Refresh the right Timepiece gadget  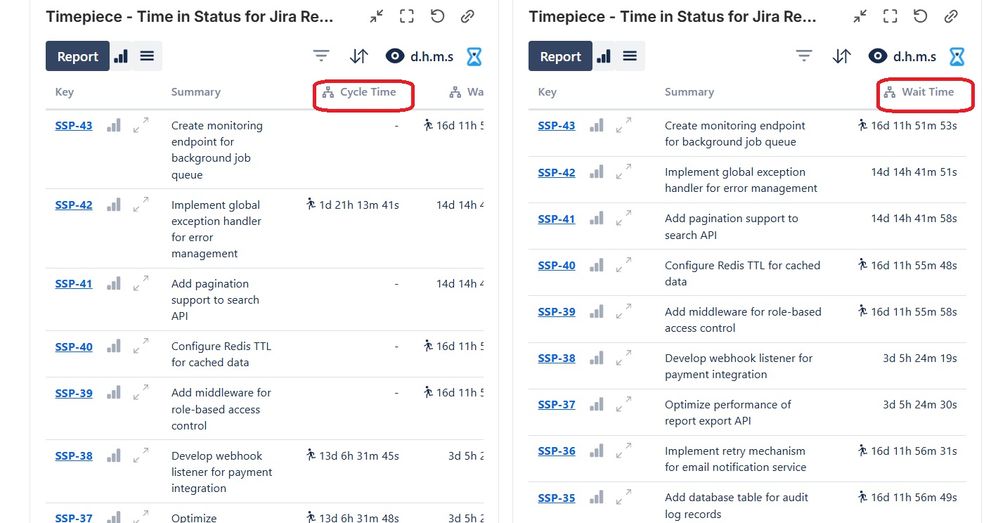point(920,17)
